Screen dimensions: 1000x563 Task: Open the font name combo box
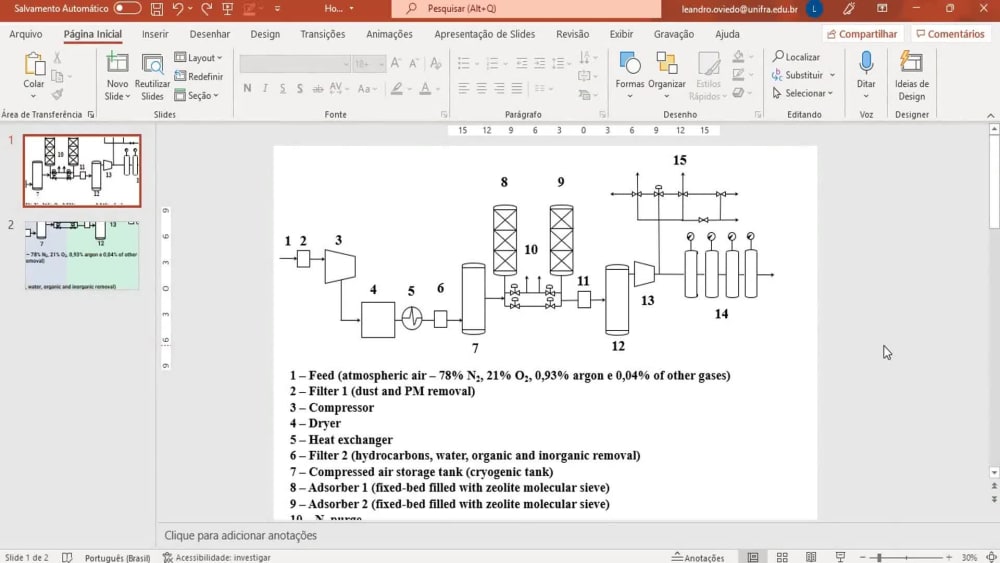[x=295, y=64]
